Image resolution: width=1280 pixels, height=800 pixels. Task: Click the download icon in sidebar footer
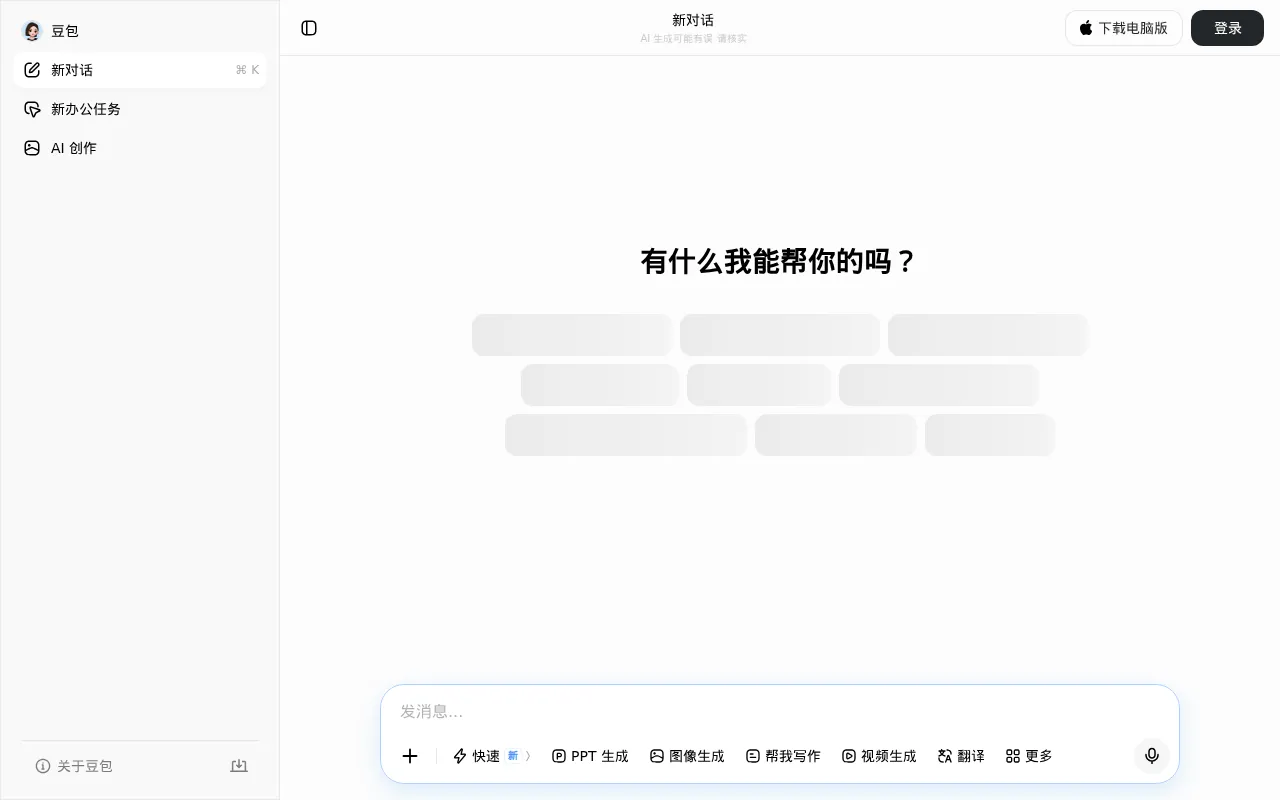coord(239,766)
